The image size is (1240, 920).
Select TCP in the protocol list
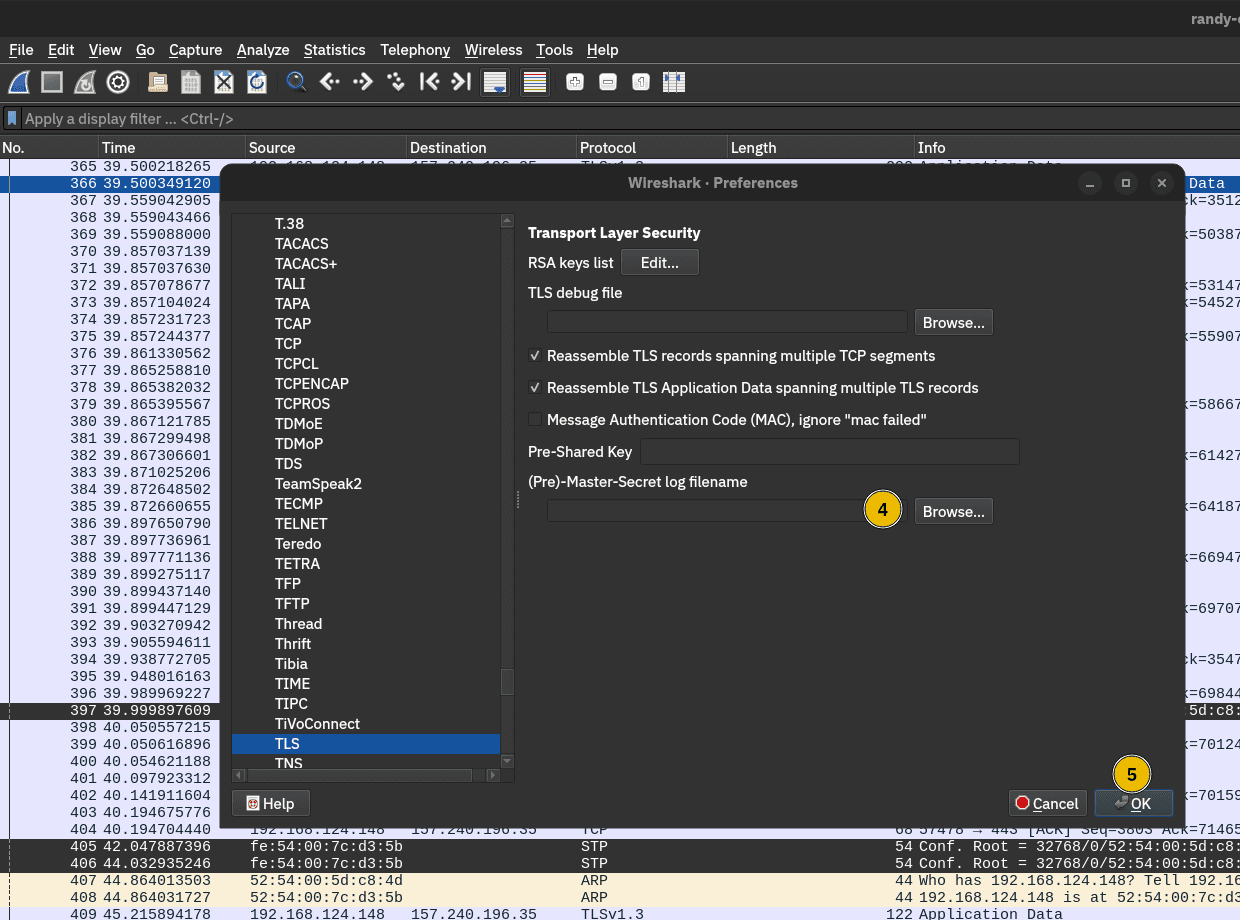tap(288, 344)
